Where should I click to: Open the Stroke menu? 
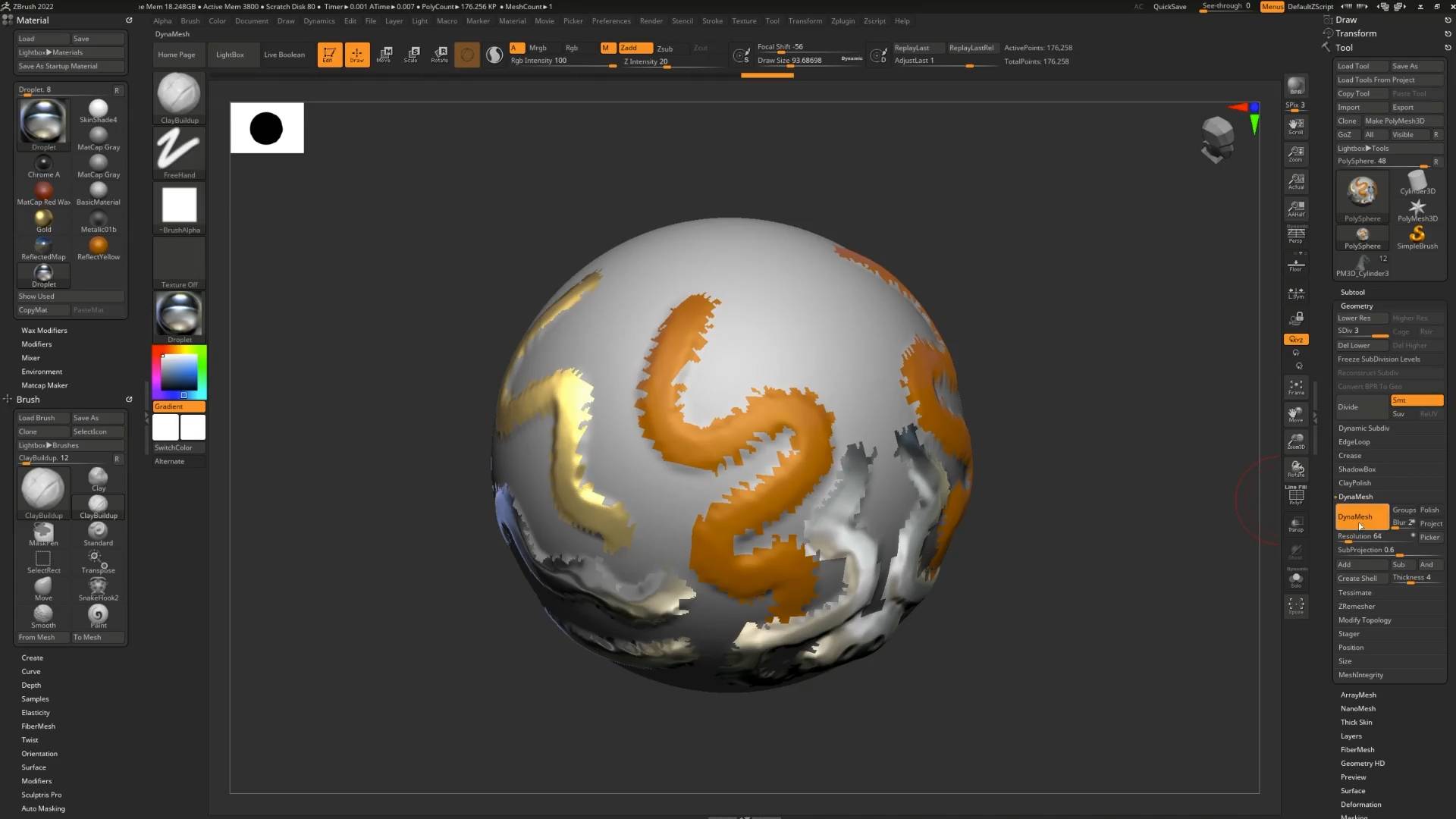coord(712,21)
